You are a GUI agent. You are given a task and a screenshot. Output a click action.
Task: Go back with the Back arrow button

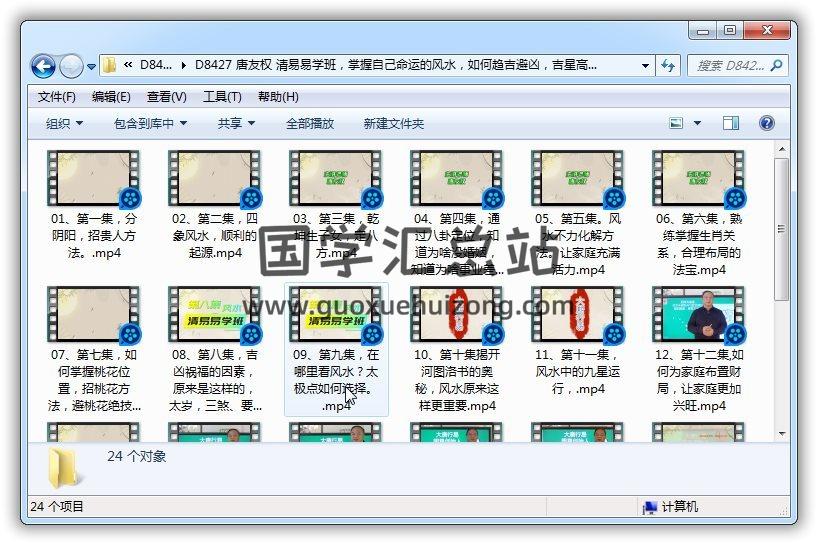(x=43, y=66)
